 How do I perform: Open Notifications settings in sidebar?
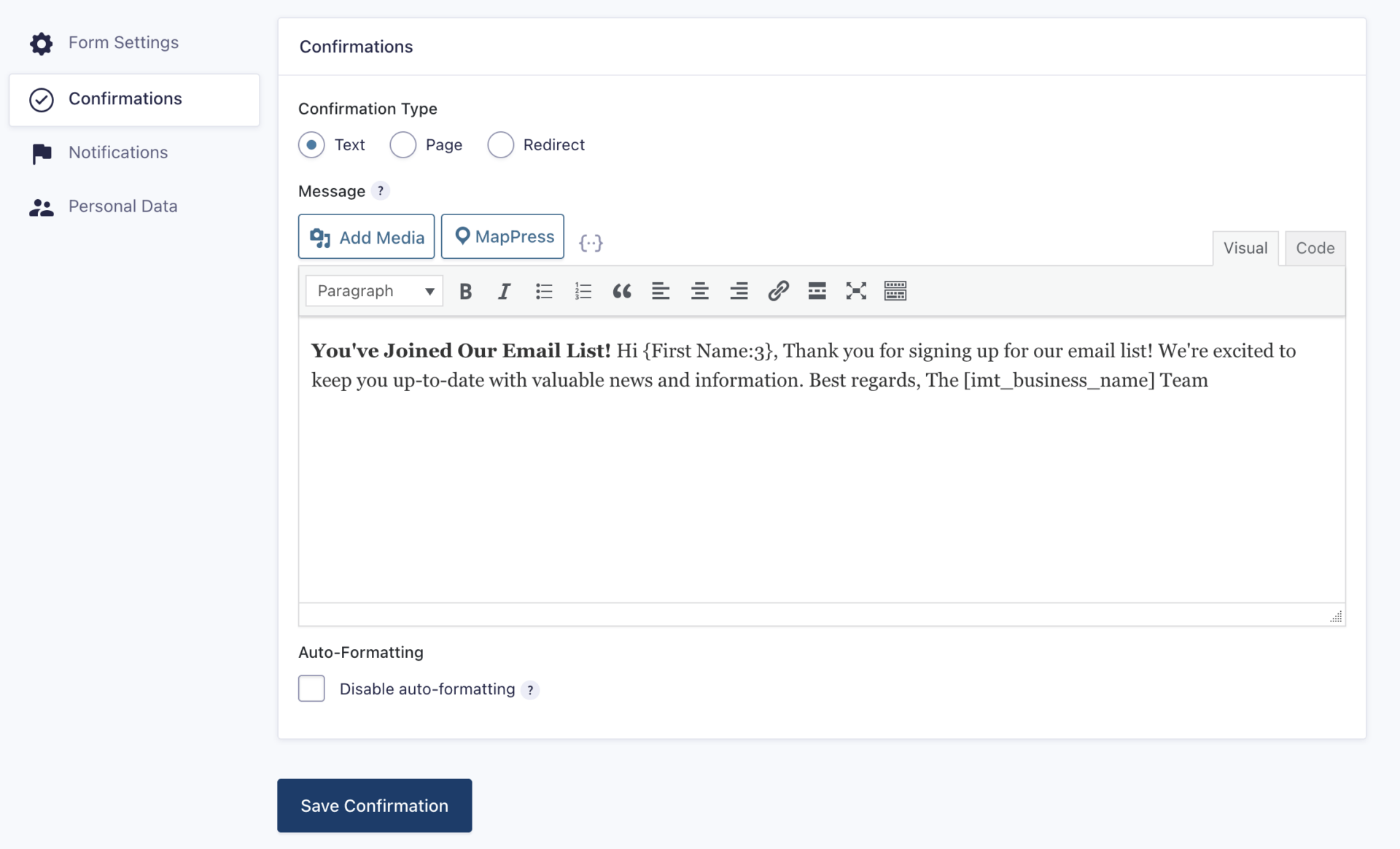[x=118, y=152]
